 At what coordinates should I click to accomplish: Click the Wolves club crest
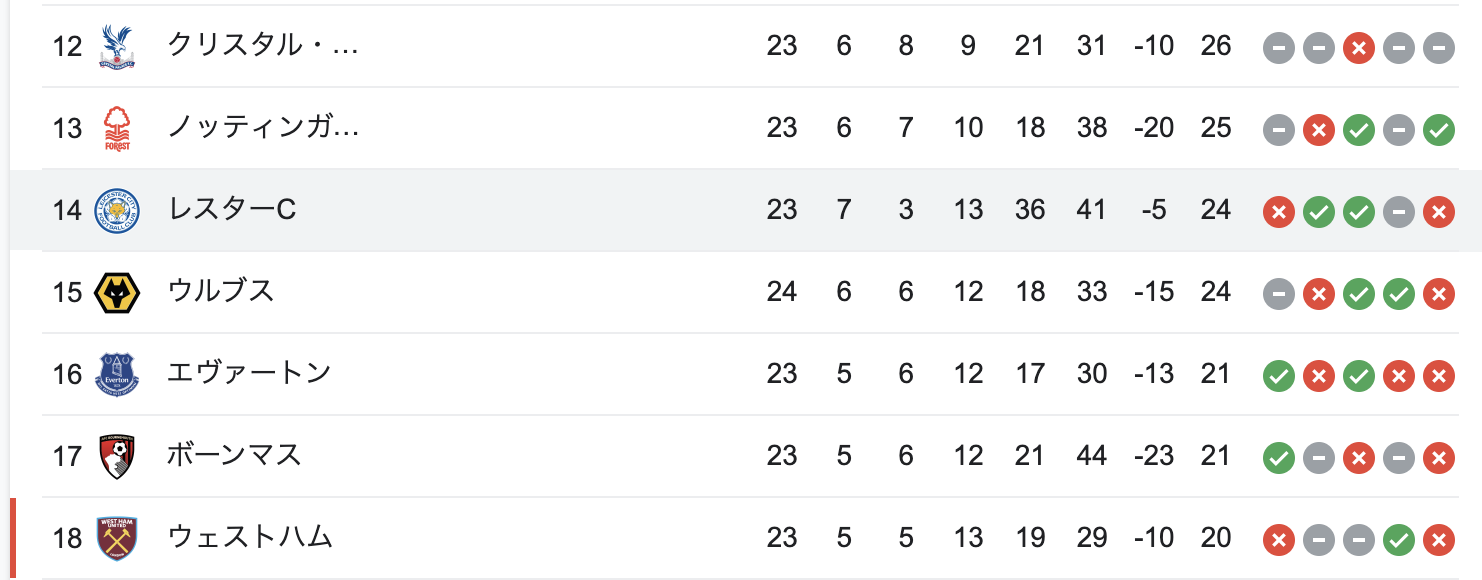[x=117, y=292]
